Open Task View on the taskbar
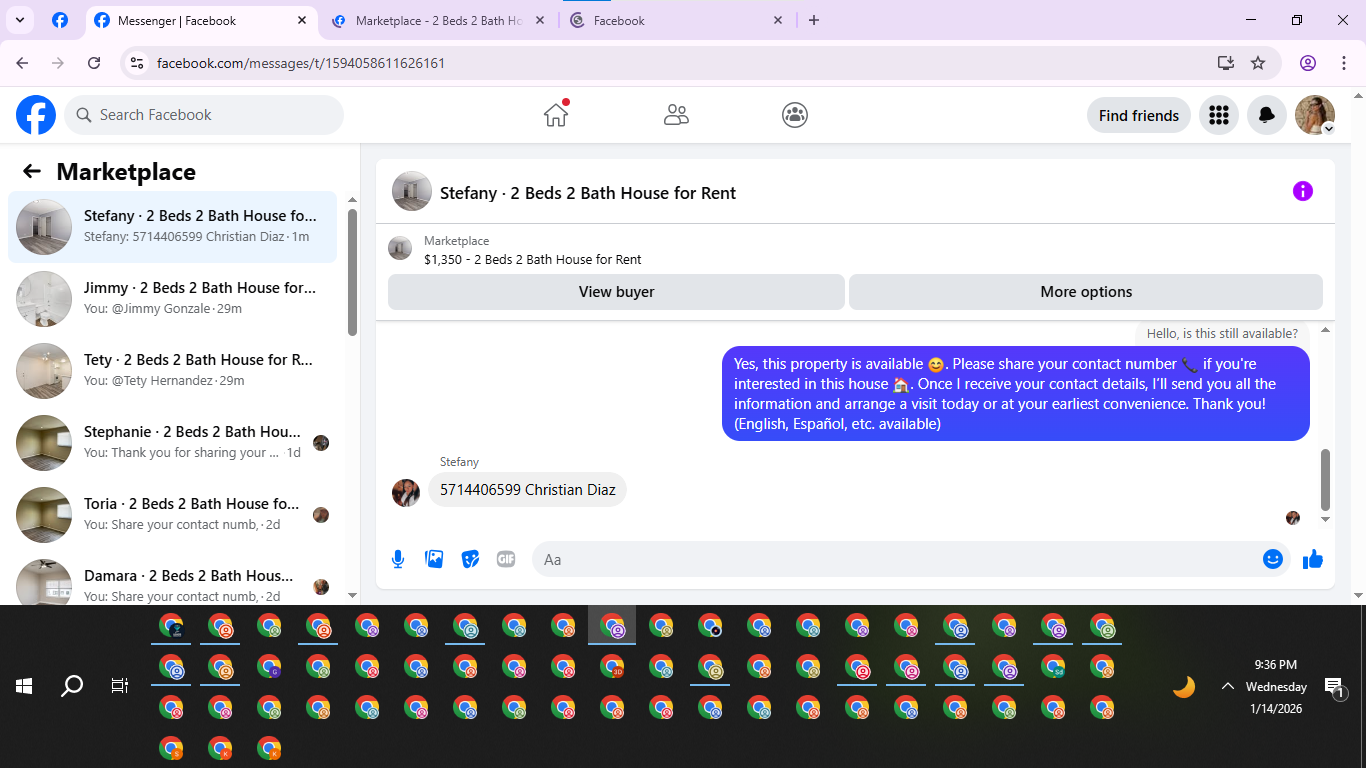Screen dimensions: 1366x768 (120, 686)
